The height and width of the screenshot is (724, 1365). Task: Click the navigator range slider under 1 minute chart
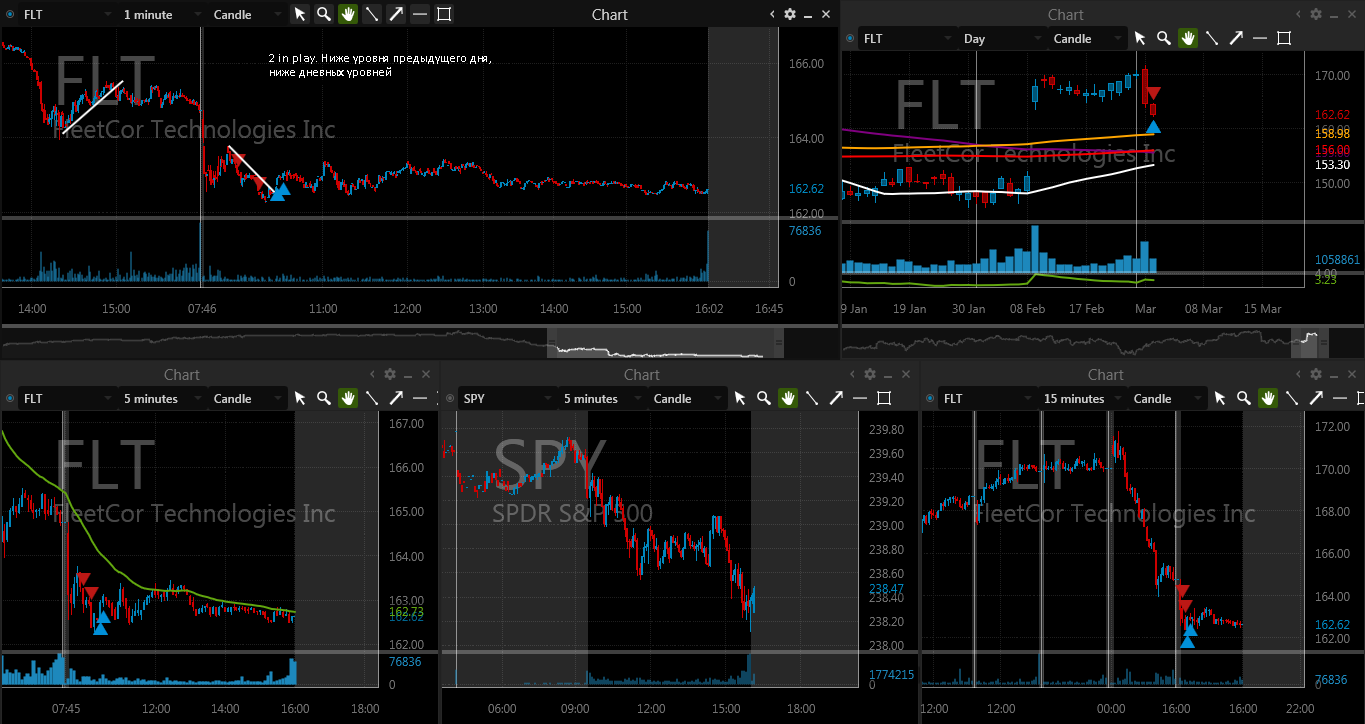(663, 343)
